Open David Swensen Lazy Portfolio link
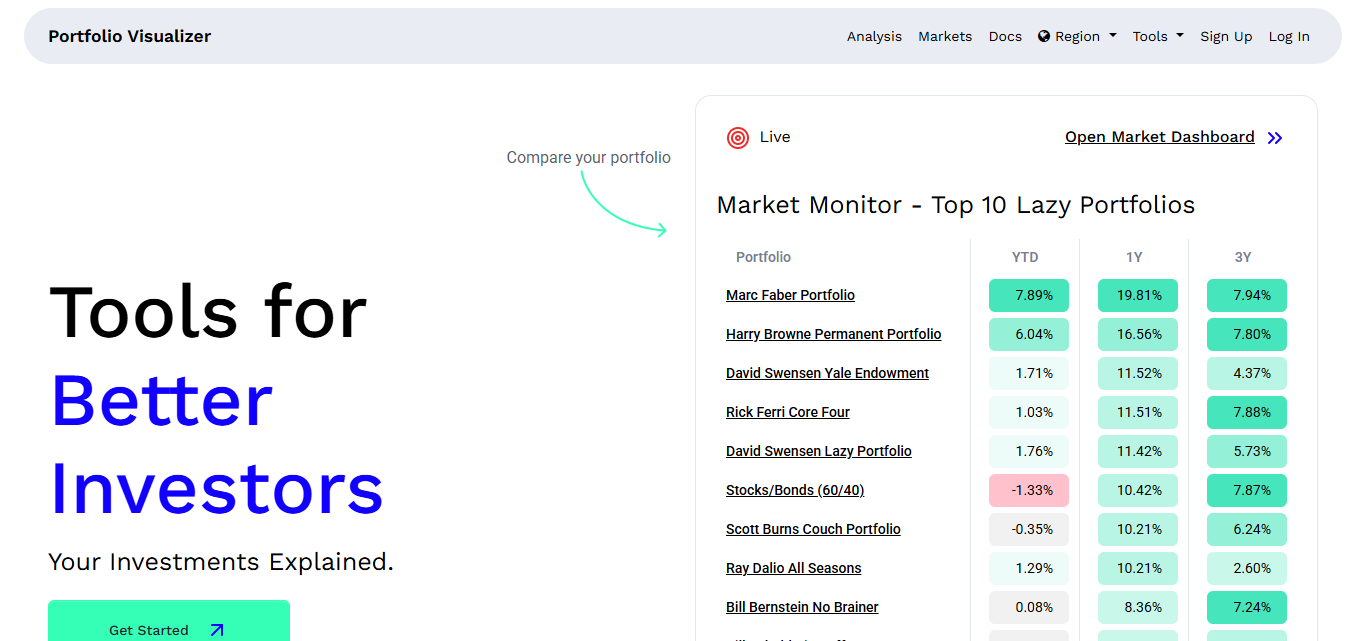 818,451
